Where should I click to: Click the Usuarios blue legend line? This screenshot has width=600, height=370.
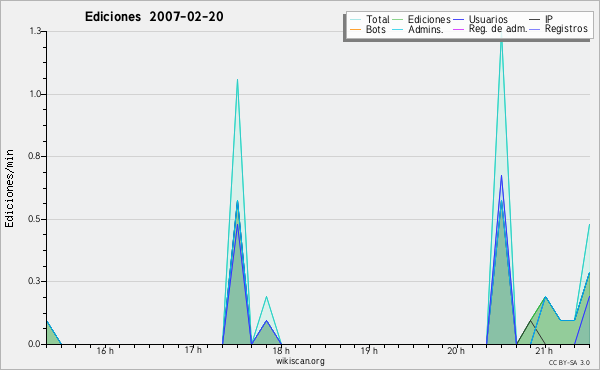[x=458, y=20]
